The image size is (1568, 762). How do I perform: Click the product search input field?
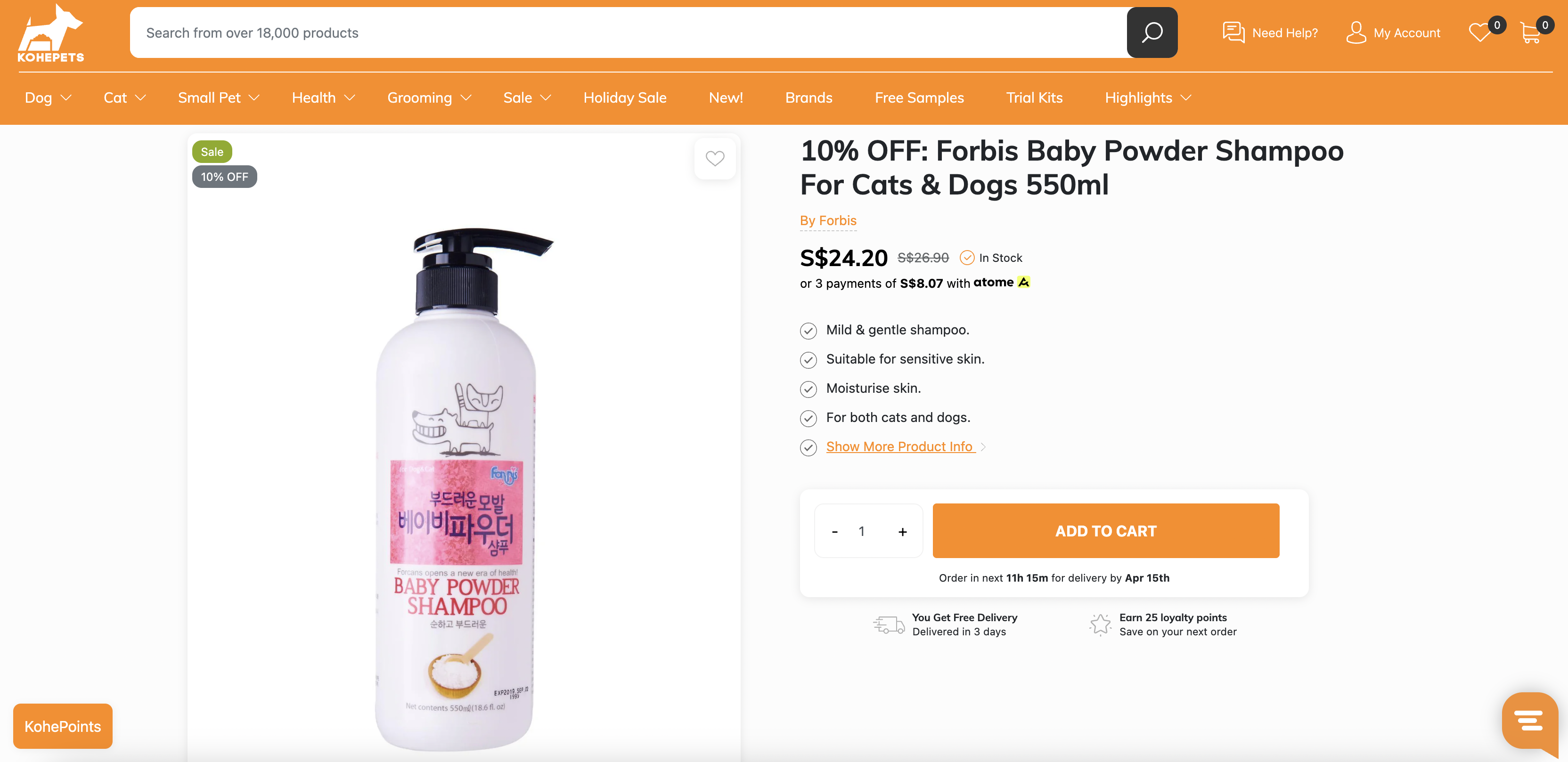(627, 33)
